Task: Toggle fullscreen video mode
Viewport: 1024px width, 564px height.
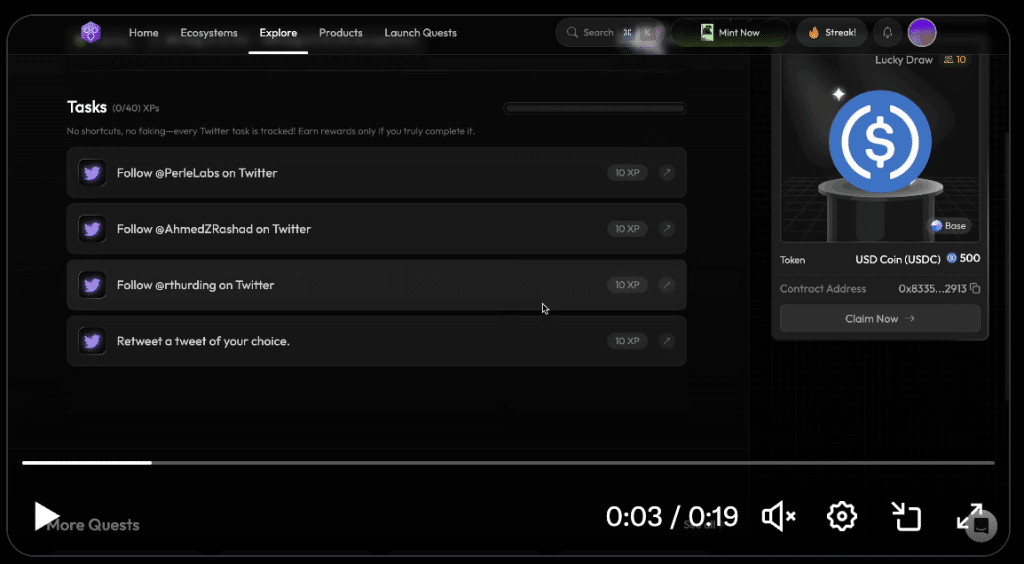Action: click(x=969, y=516)
